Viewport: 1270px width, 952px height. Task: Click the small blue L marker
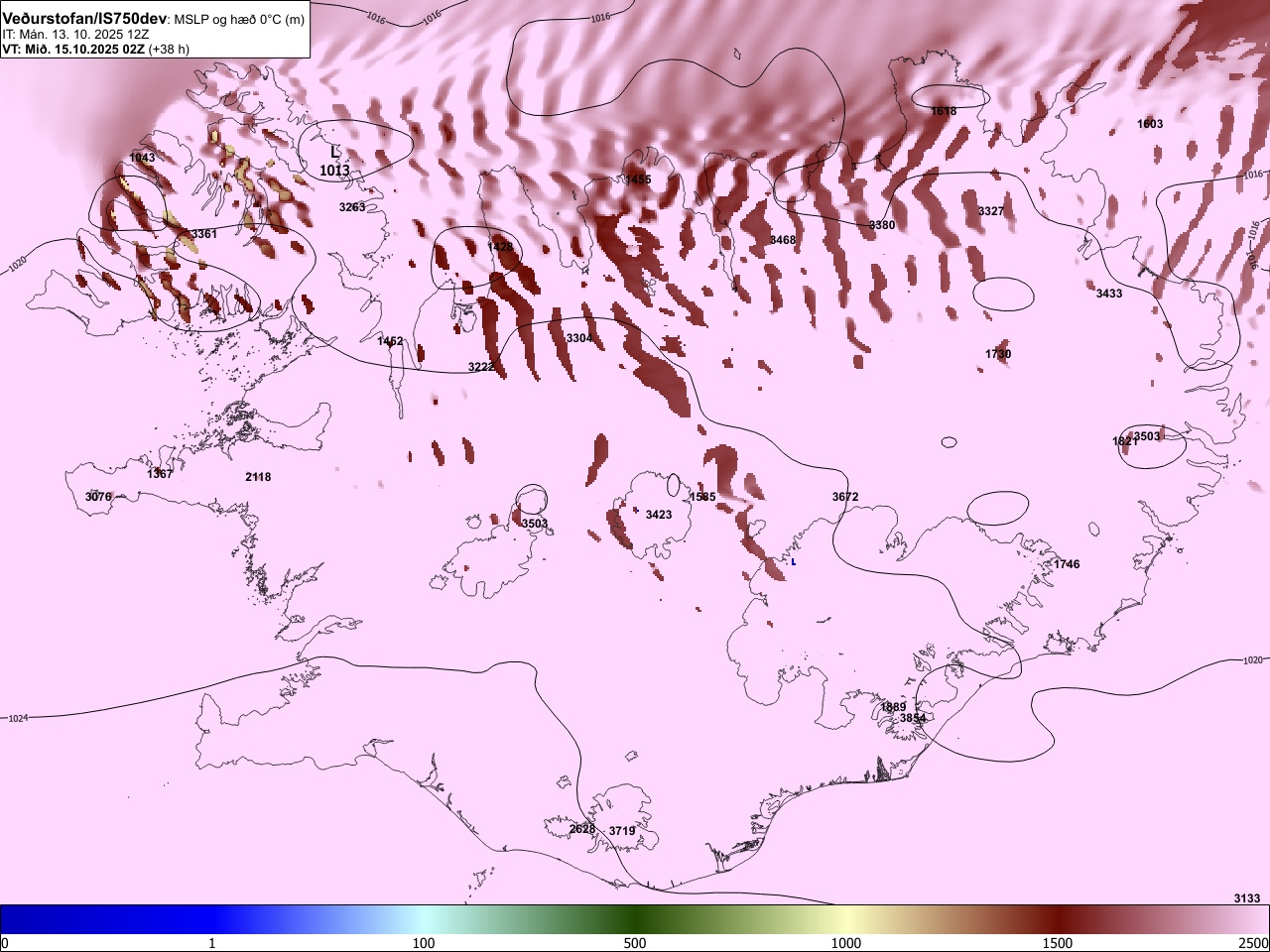coord(793,561)
